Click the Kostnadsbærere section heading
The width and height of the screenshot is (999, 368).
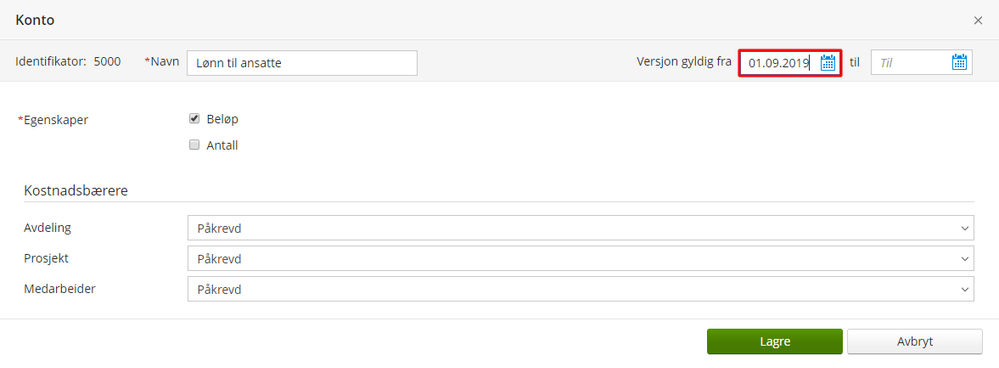[76, 190]
